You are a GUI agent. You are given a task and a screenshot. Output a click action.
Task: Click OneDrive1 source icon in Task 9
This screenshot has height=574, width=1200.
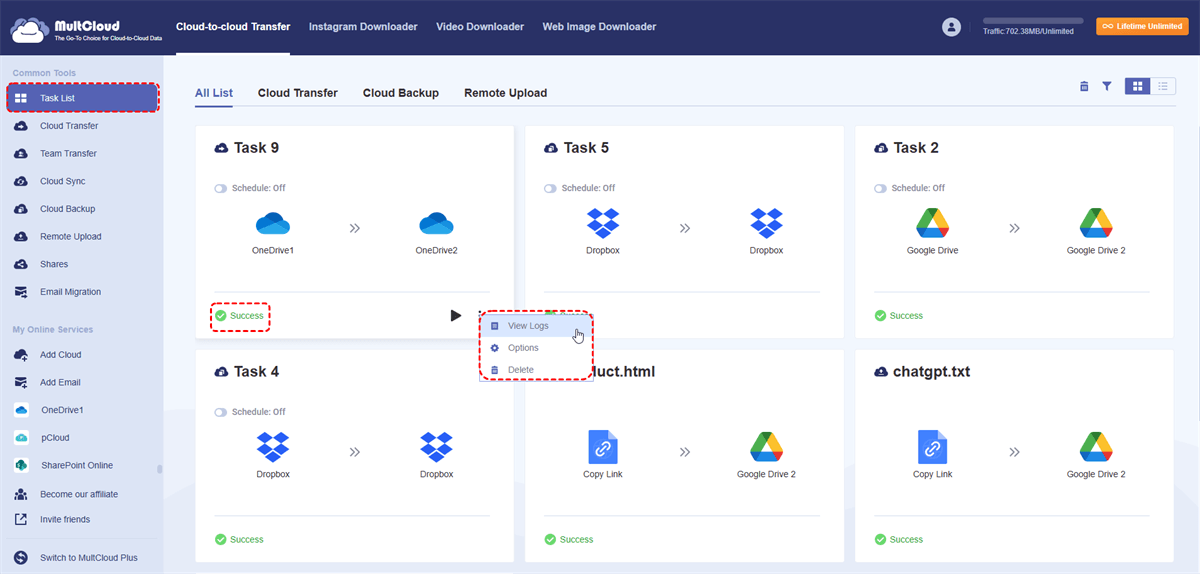coord(273,223)
